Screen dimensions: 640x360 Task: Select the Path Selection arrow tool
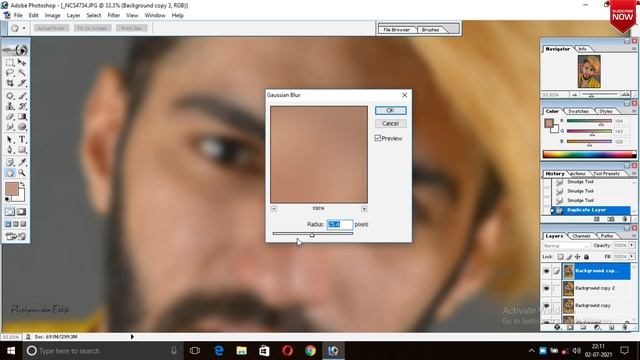coord(10,140)
